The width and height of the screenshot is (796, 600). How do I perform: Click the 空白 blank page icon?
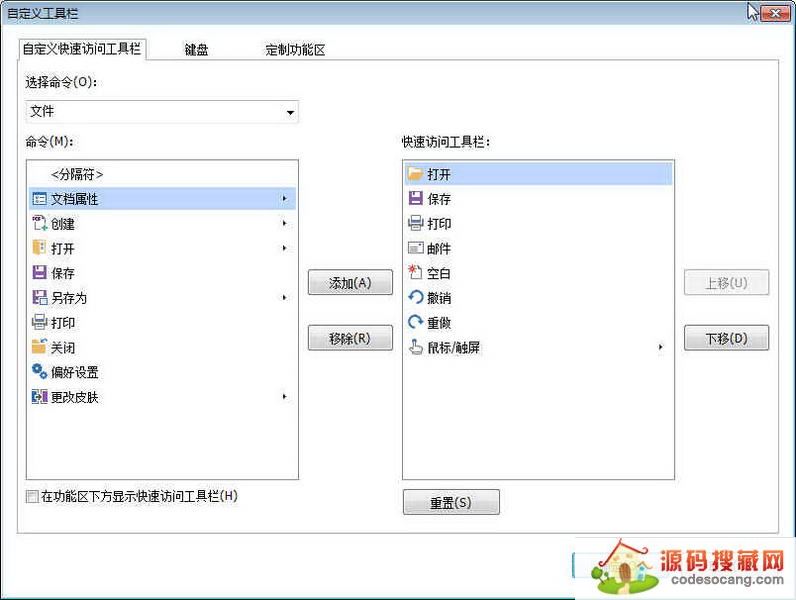pyautogui.click(x=416, y=273)
